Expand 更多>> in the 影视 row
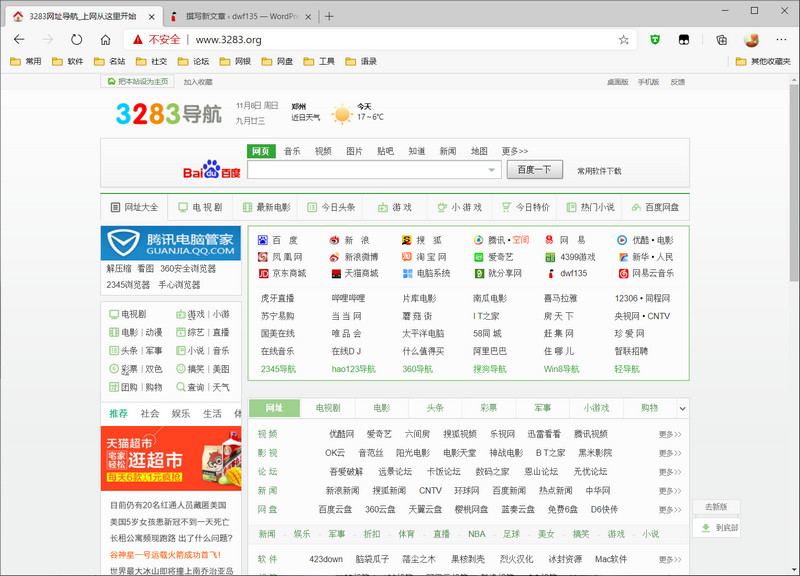Screen dimensions: 800x576 click(670, 453)
